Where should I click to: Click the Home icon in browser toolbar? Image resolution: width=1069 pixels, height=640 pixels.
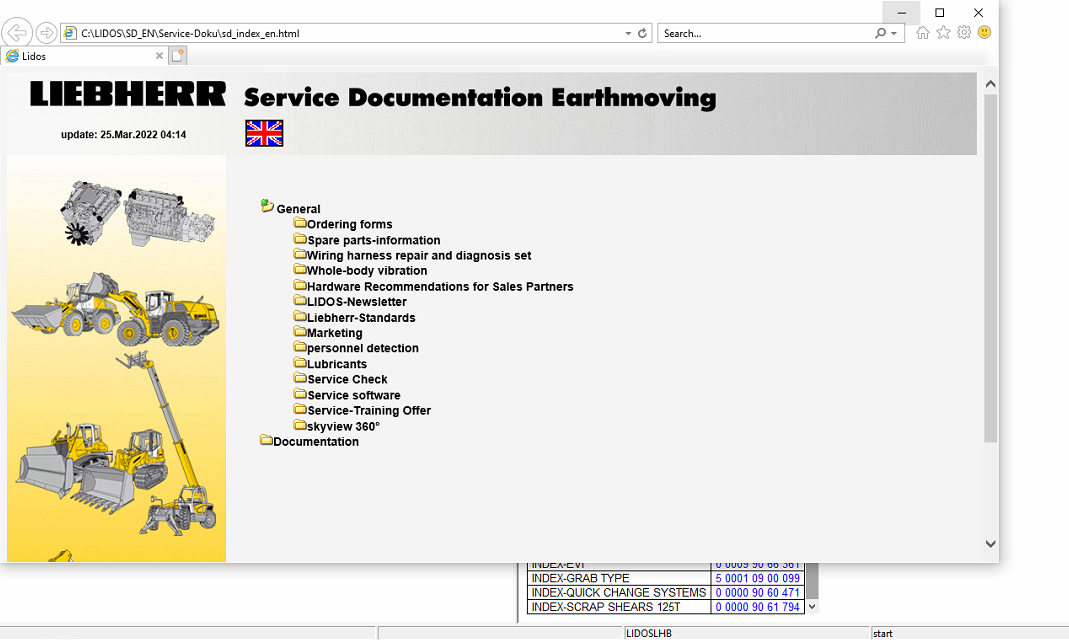coord(922,32)
